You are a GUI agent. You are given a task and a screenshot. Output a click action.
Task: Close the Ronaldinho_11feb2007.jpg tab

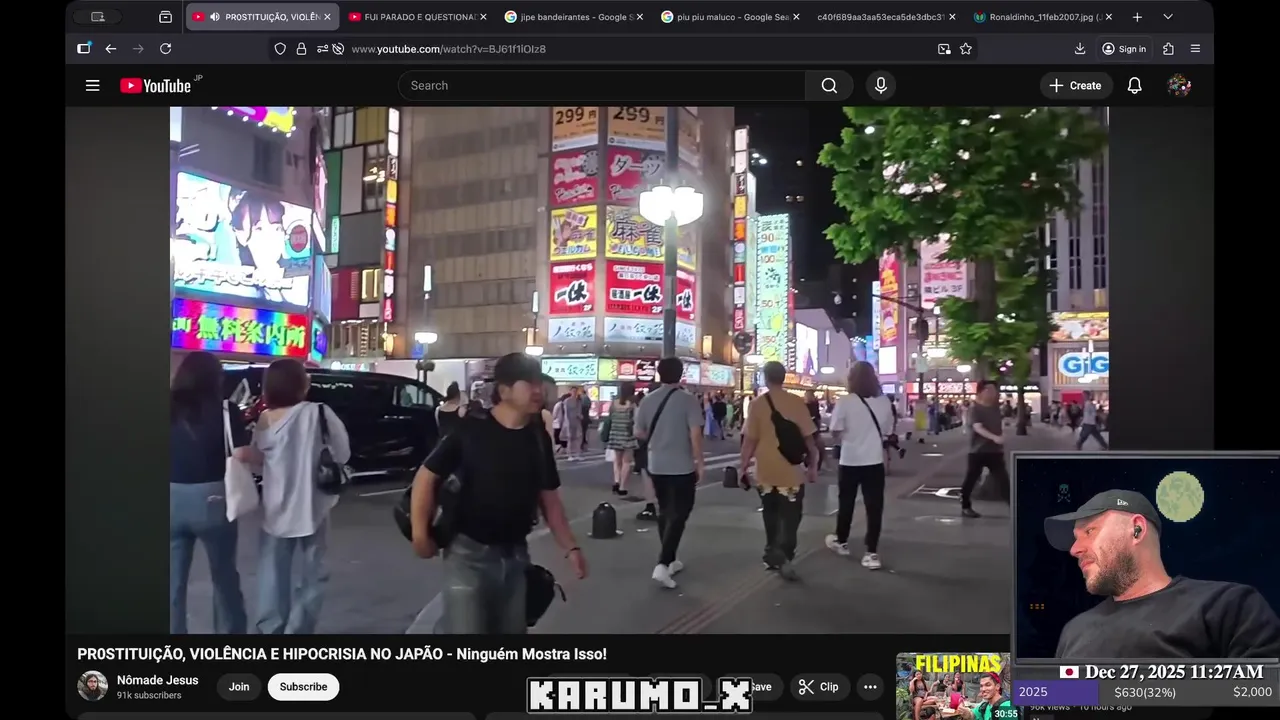pyautogui.click(x=1108, y=17)
